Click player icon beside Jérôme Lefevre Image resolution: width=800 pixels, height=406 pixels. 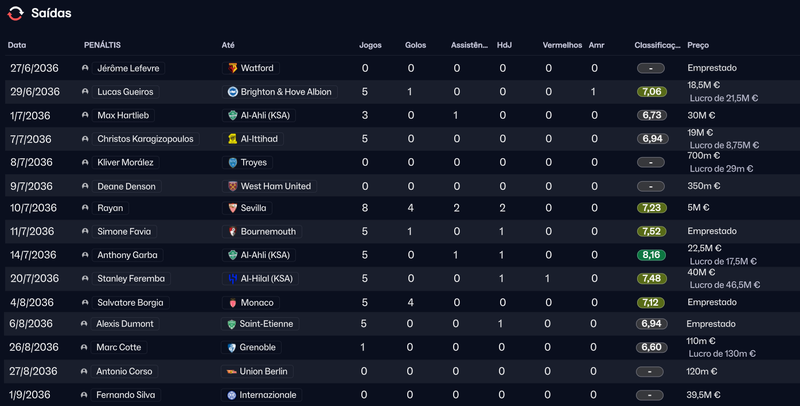(85, 68)
